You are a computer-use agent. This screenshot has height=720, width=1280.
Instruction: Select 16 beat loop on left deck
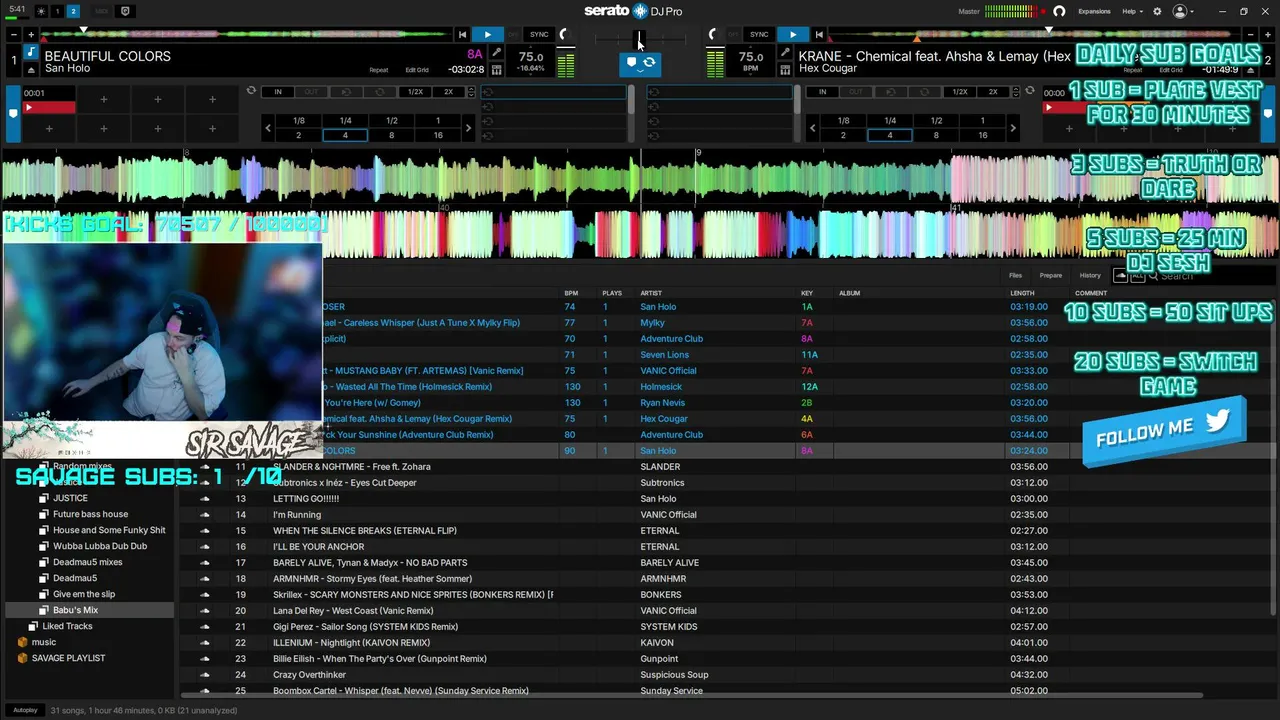(x=438, y=135)
